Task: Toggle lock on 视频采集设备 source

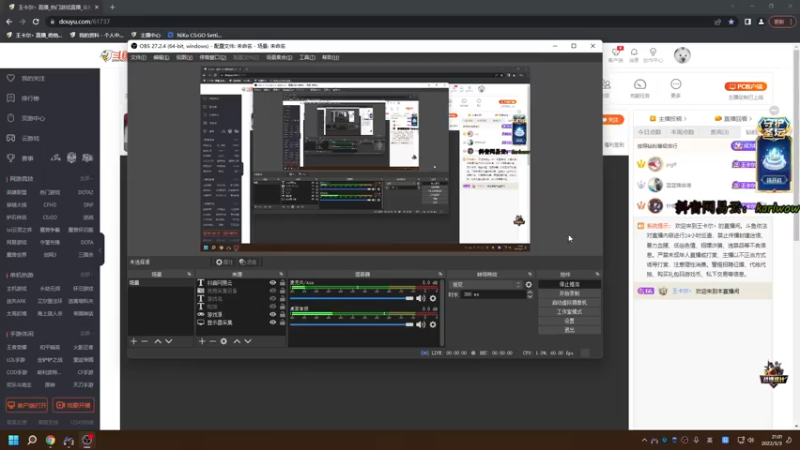Action: (282, 290)
